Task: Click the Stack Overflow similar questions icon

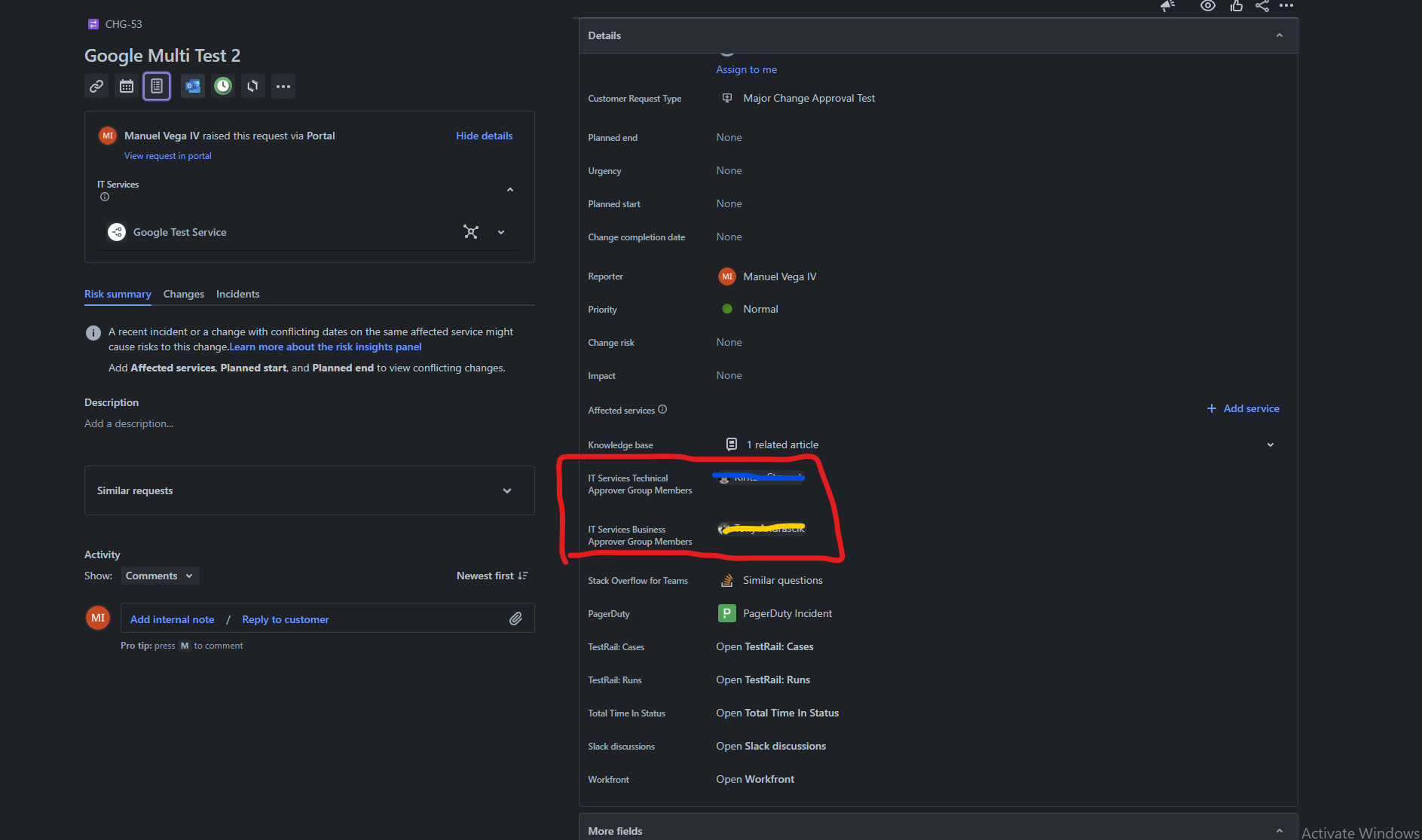Action: (x=727, y=580)
